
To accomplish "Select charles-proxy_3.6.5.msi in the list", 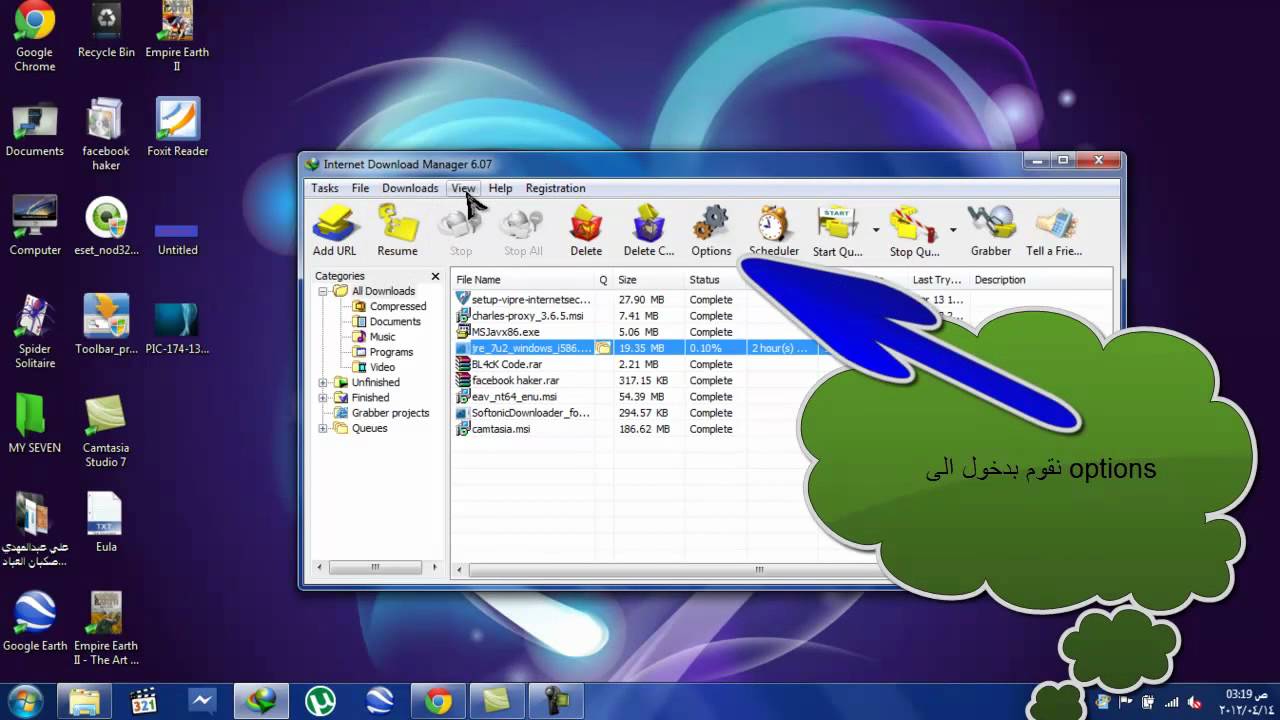I will (x=527, y=315).
